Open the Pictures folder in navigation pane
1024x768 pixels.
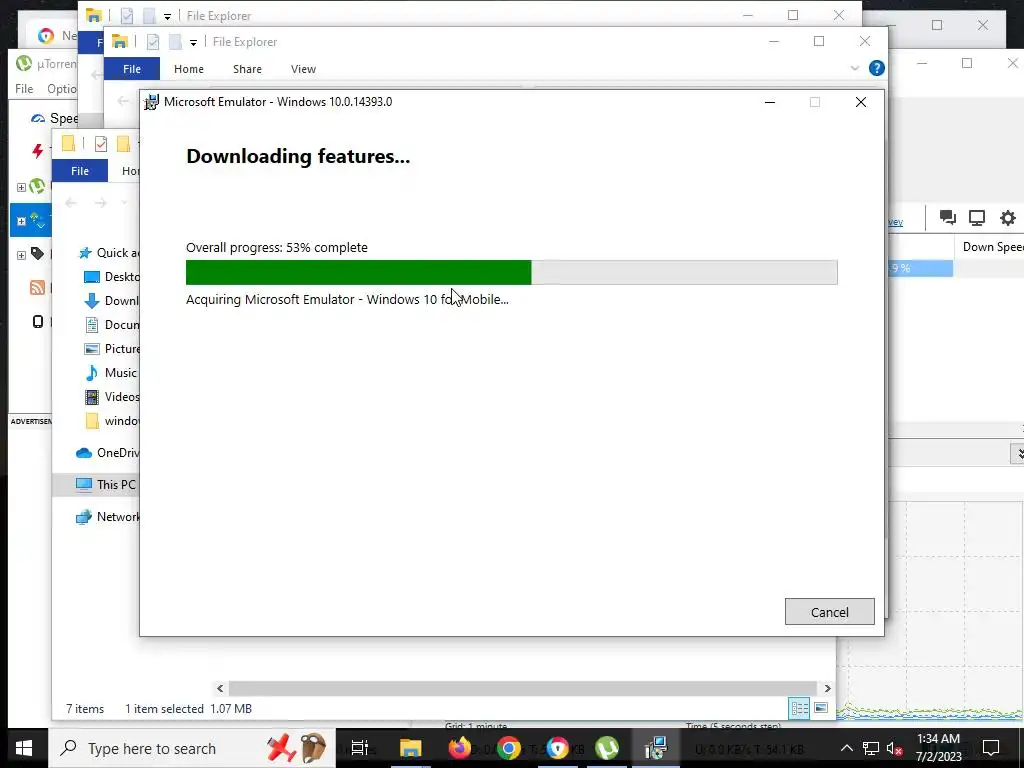pyautogui.click(x=112, y=349)
